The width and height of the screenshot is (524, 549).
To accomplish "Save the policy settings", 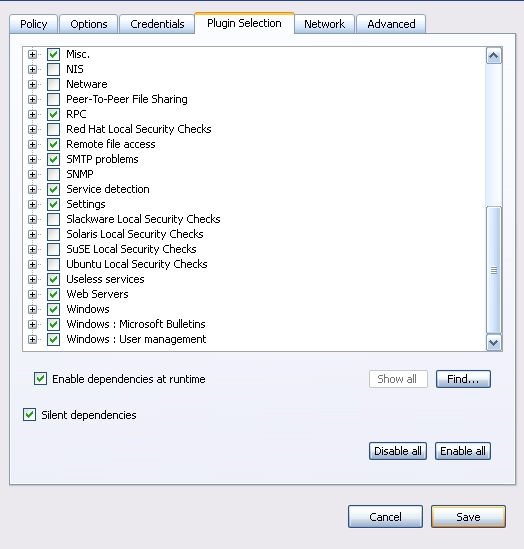I will [468, 516].
